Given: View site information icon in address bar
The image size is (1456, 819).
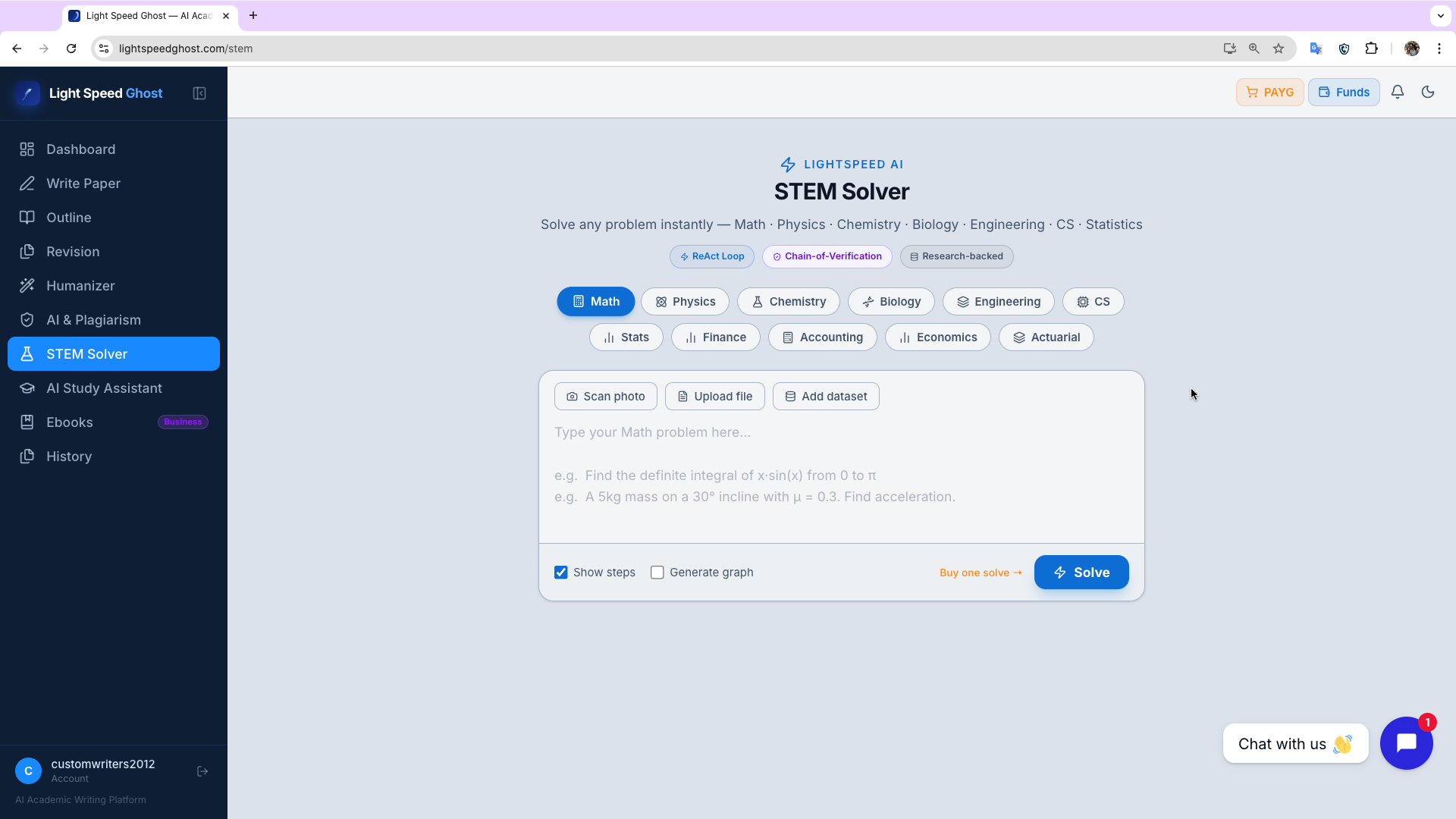Looking at the screenshot, I should [x=104, y=49].
